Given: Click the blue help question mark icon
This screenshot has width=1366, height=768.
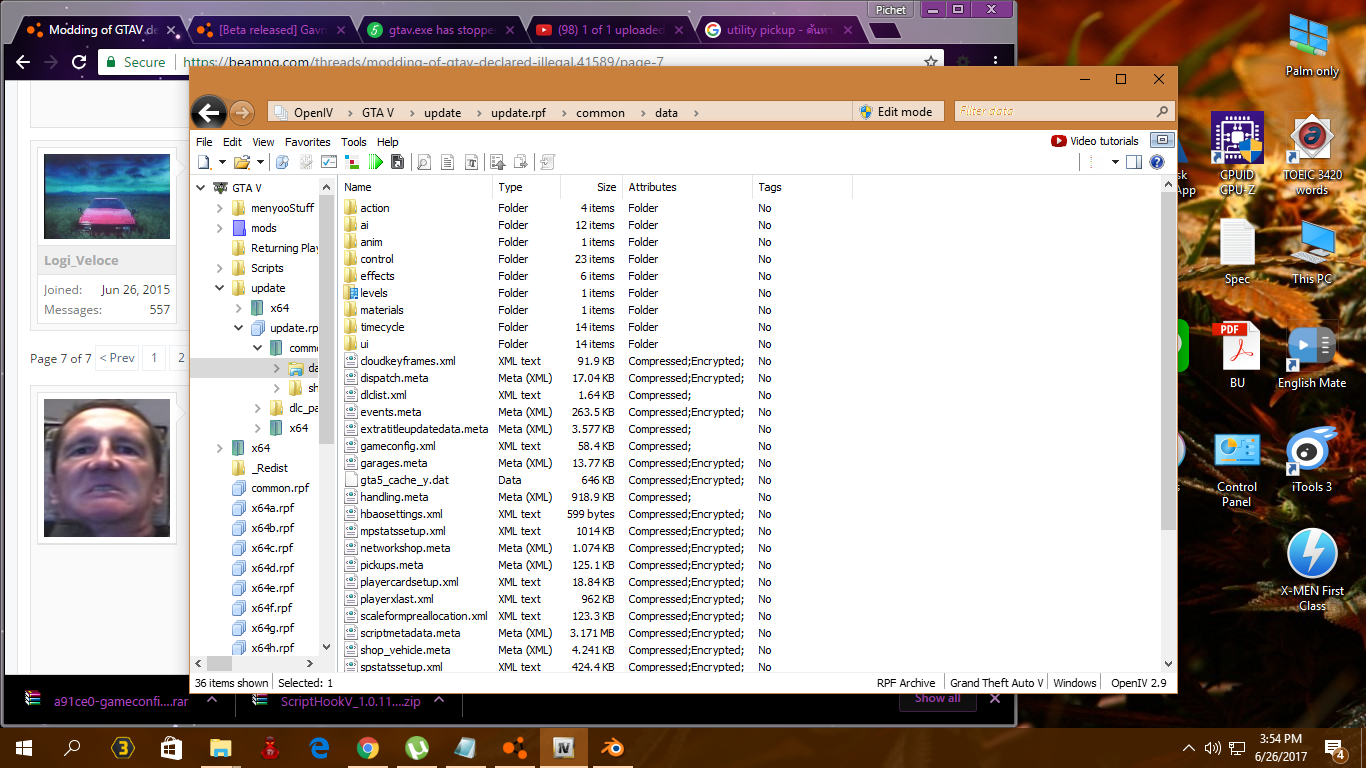Looking at the screenshot, I should pos(1157,162).
